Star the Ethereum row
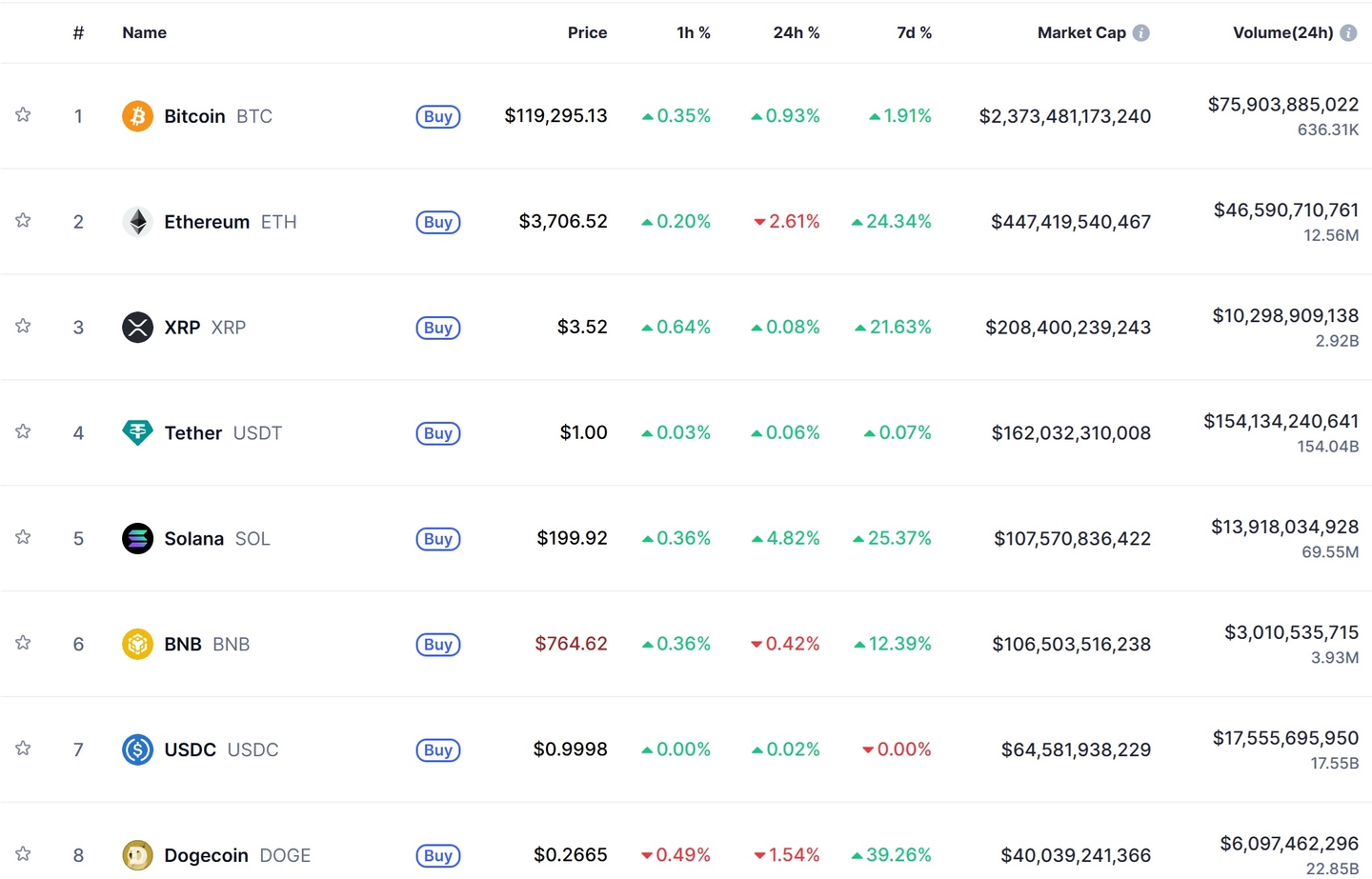 [22, 221]
